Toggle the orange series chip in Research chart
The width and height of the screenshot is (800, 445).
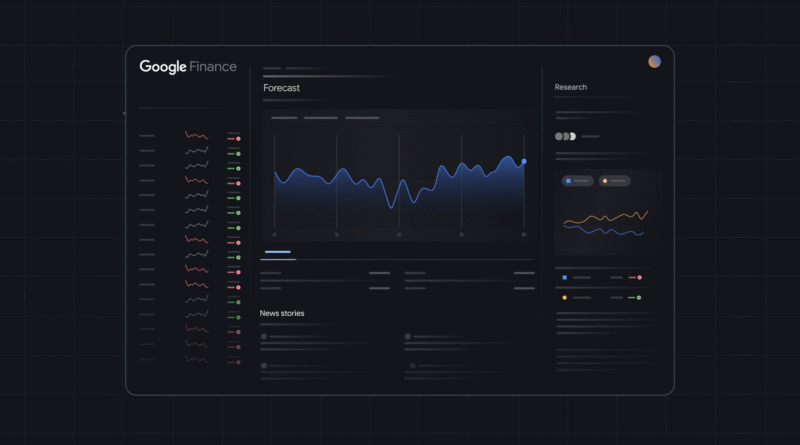click(x=614, y=181)
